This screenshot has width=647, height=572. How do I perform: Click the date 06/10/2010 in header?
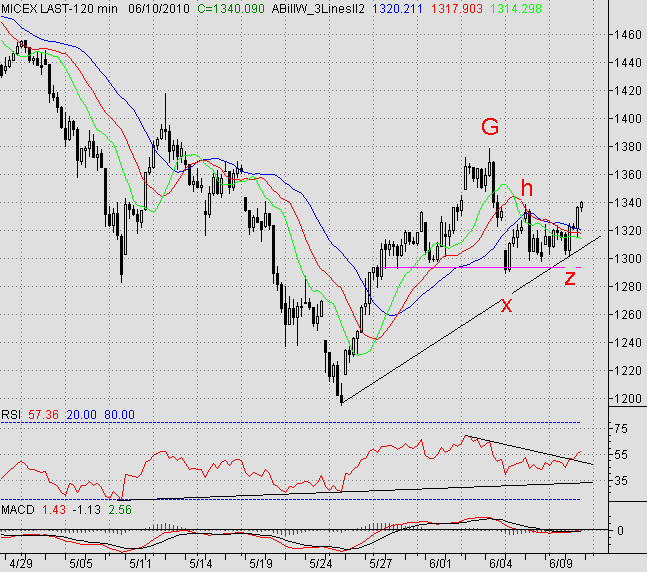[159, 9]
